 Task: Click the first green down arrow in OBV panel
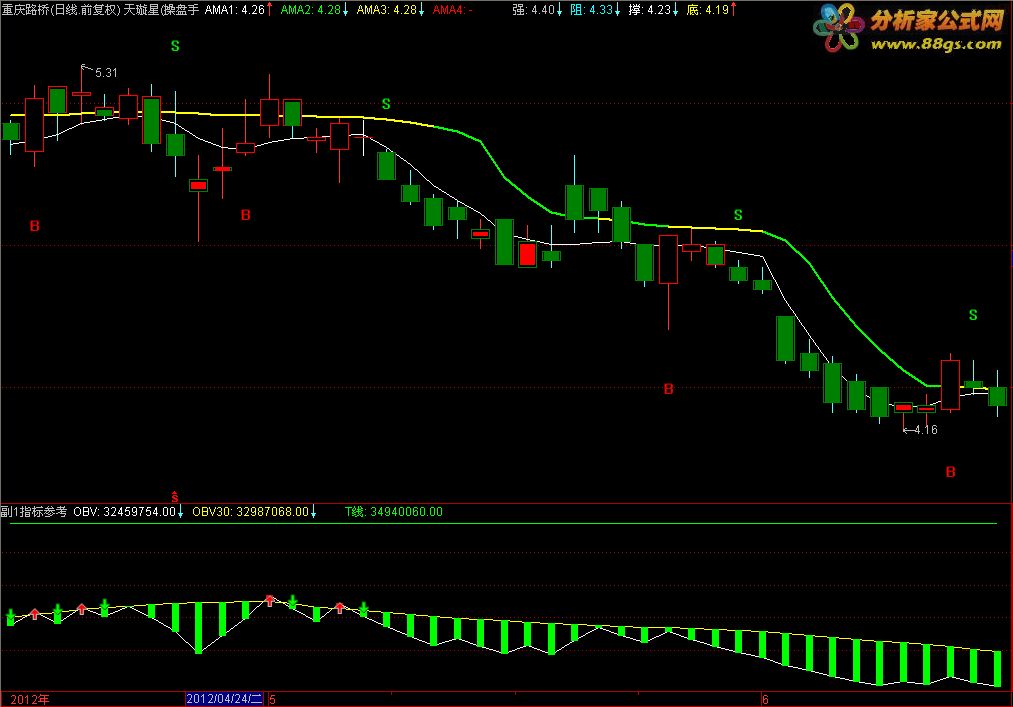pos(10,614)
